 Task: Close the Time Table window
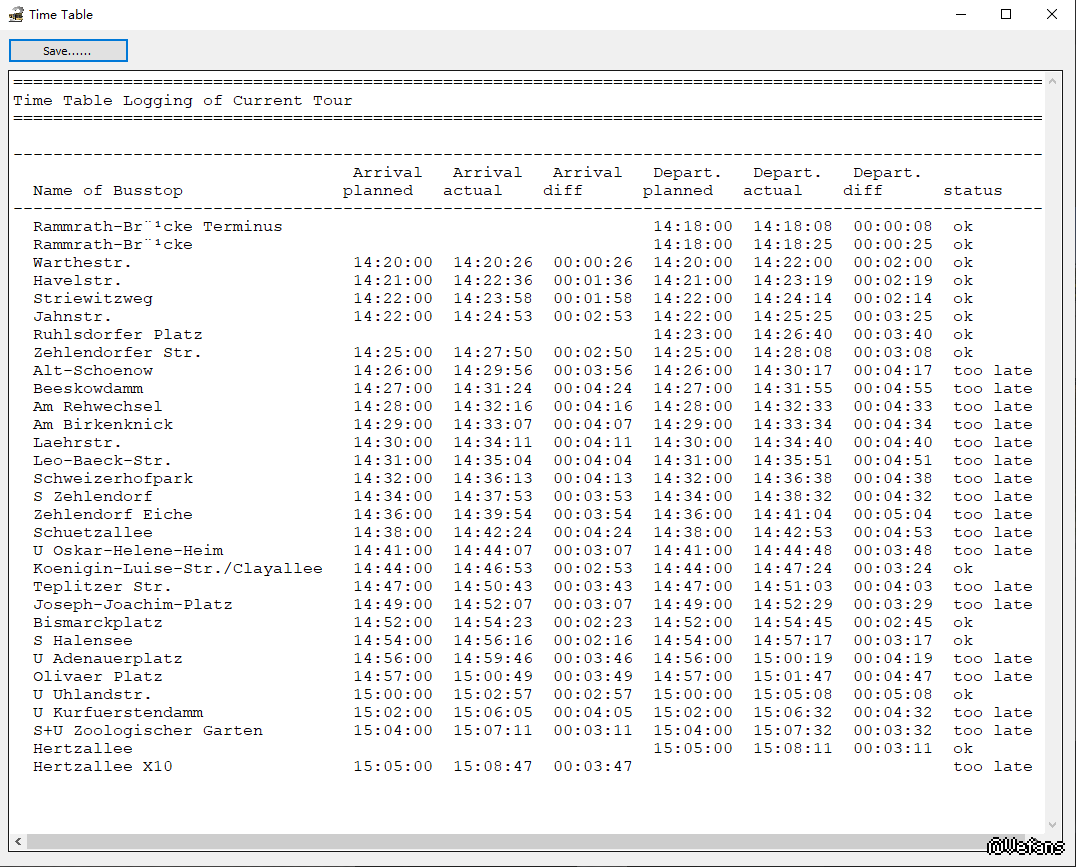click(1052, 15)
